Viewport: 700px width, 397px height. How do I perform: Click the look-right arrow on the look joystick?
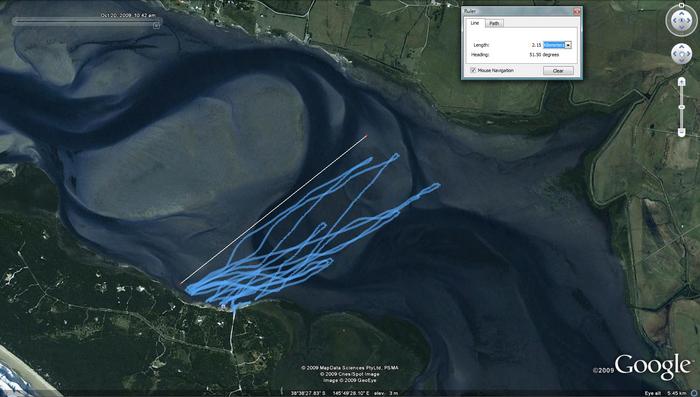688,20
